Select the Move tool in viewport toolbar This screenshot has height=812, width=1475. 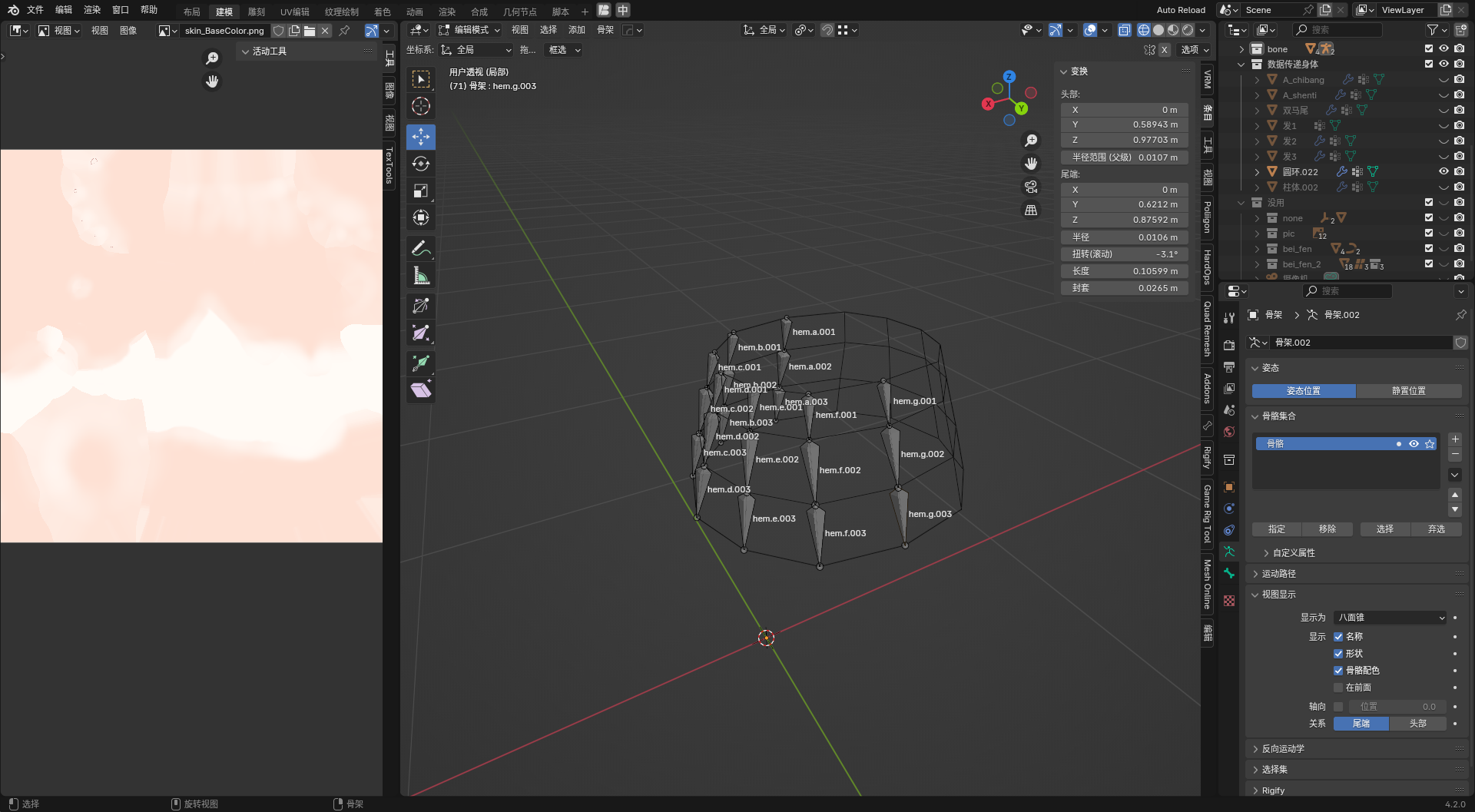[x=421, y=137]
